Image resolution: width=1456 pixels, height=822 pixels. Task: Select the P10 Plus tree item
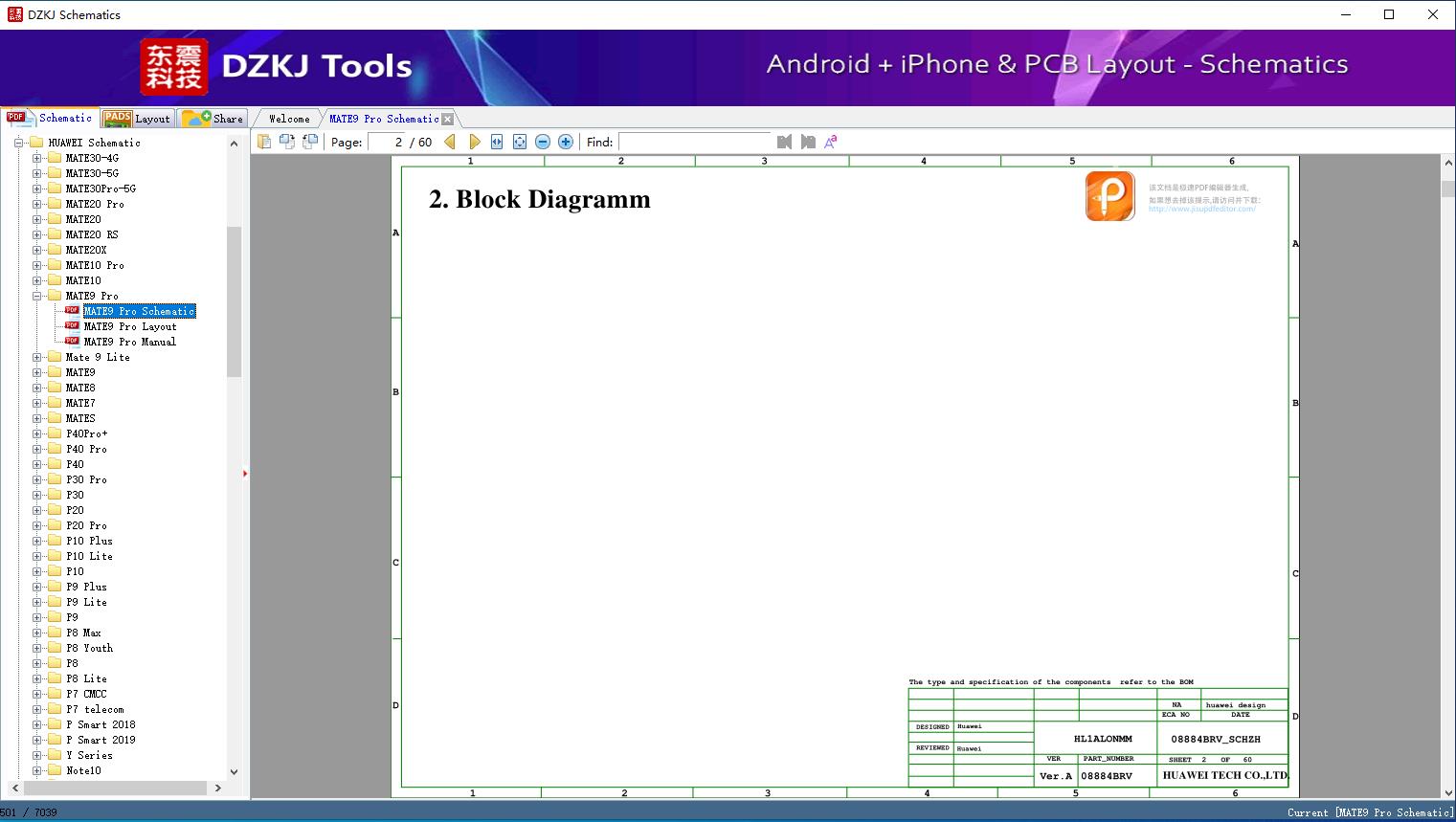click(x=89, y=541)
